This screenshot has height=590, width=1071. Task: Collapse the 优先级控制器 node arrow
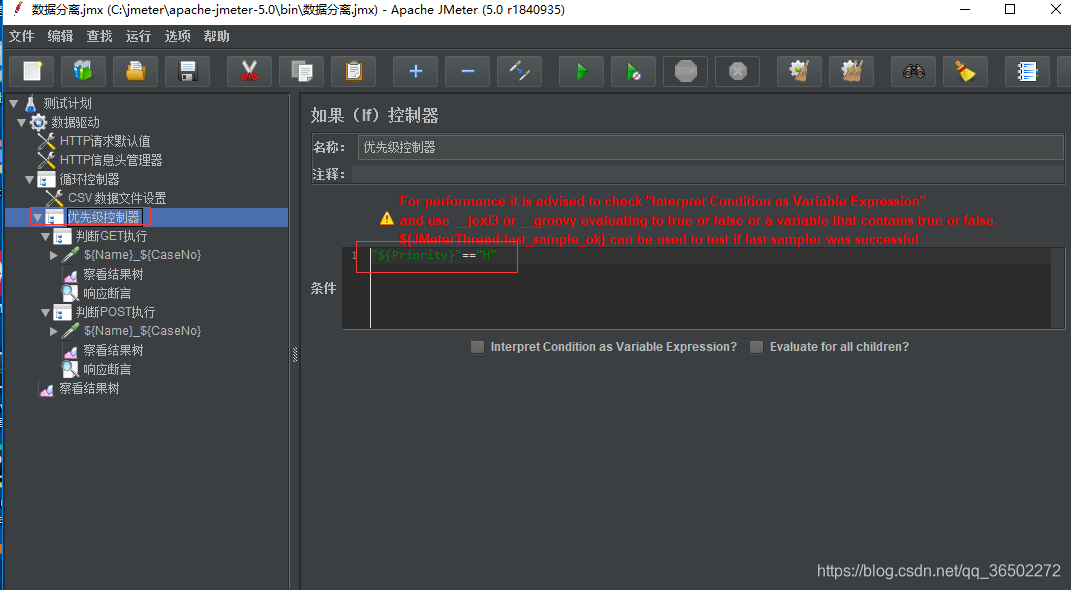pos(38,218)
